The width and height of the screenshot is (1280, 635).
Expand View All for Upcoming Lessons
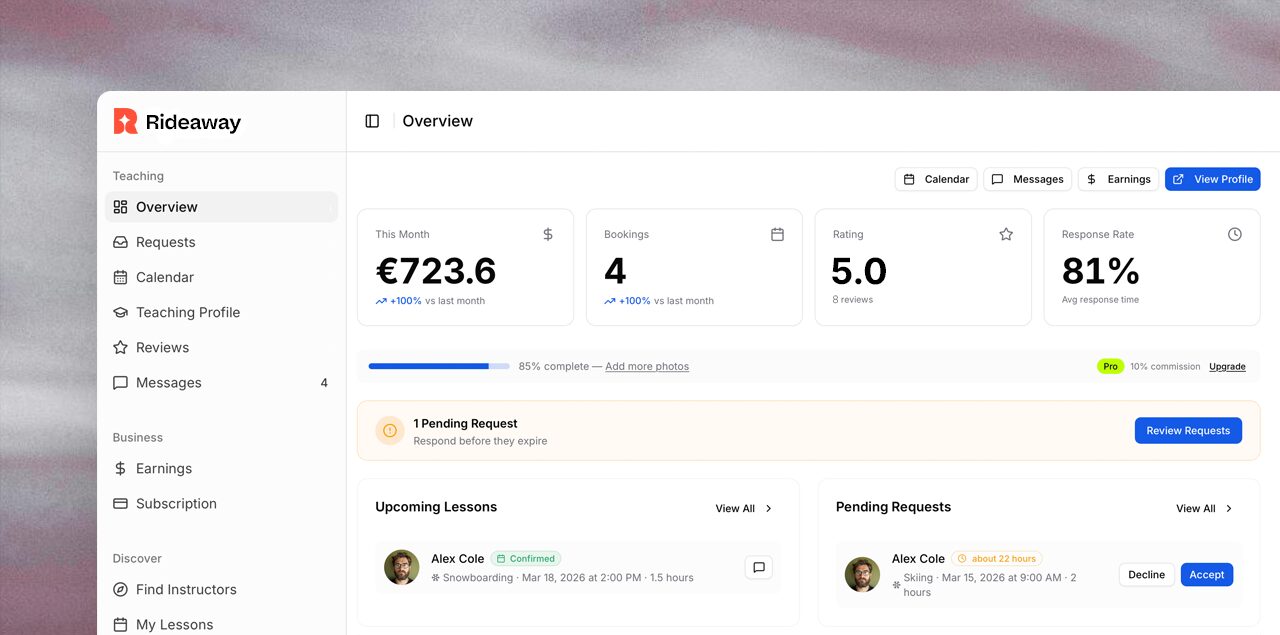pos(743,508)
